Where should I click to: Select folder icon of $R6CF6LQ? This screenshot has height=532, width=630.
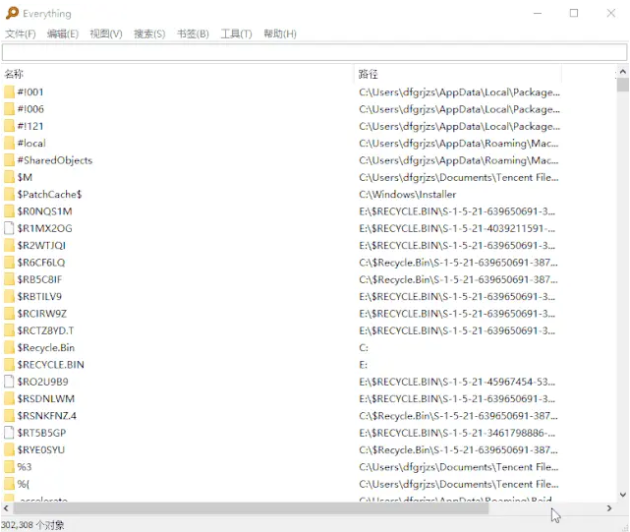click(x=9, y=262)
